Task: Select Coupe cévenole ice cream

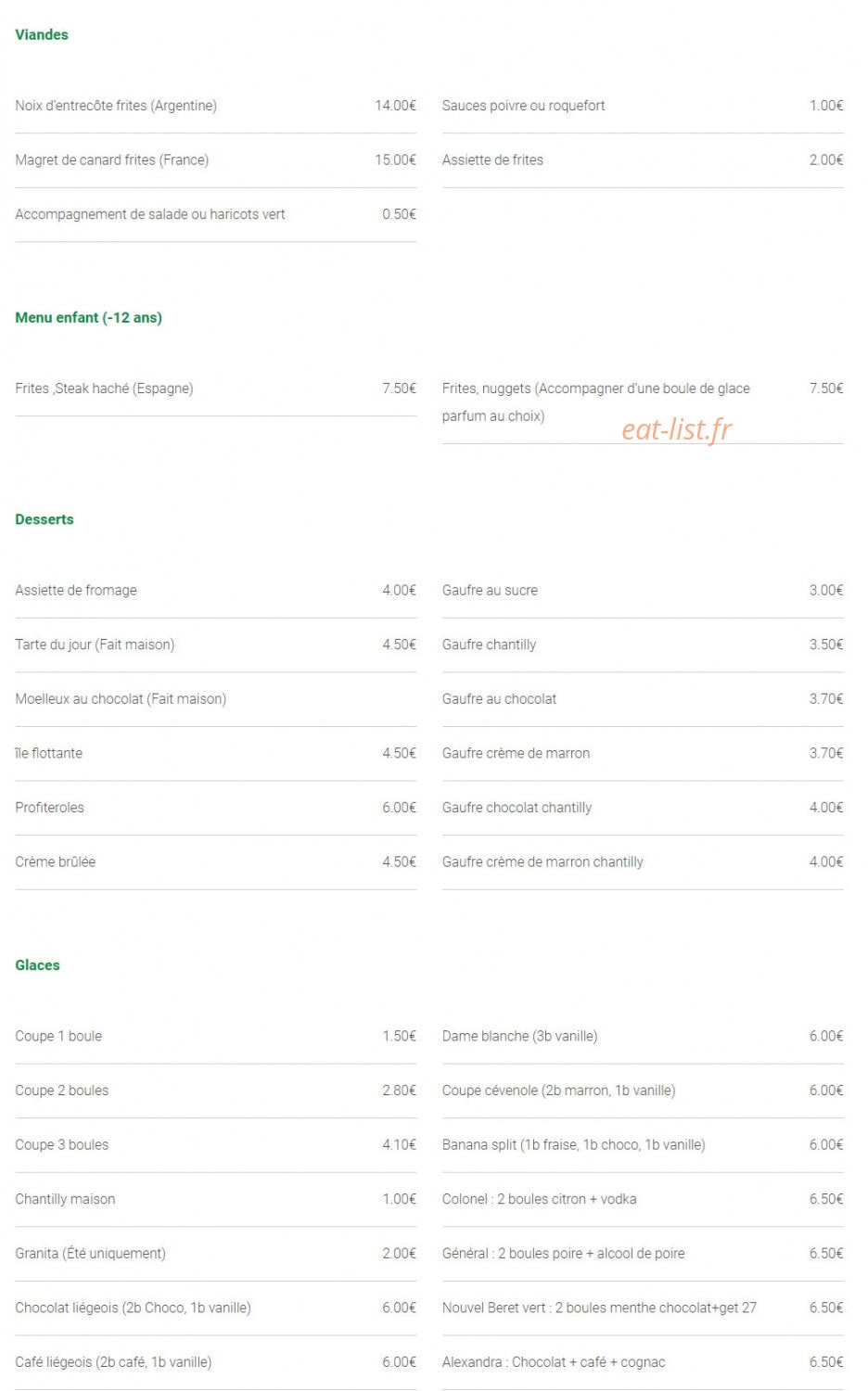Action: [558, 1091]
